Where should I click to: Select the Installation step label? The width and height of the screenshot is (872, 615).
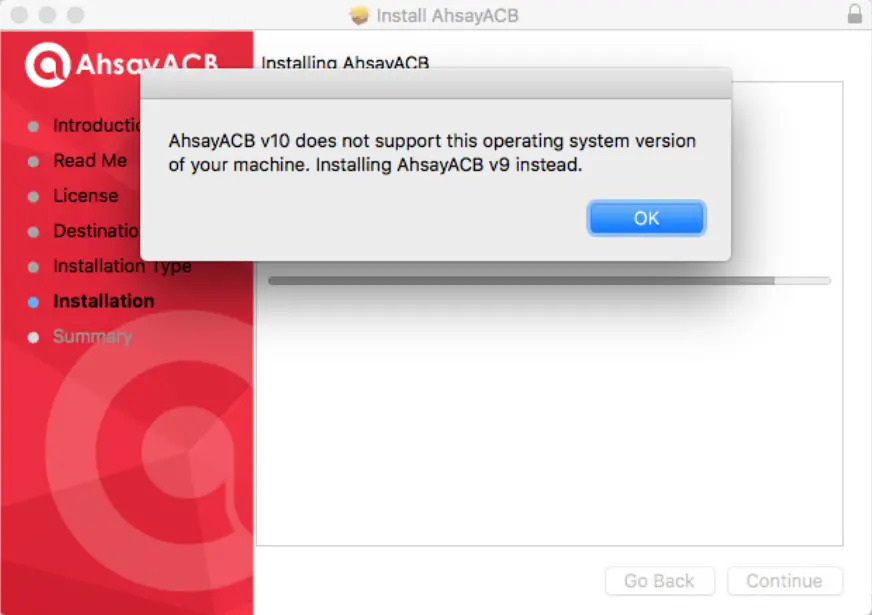coord(104,301)
